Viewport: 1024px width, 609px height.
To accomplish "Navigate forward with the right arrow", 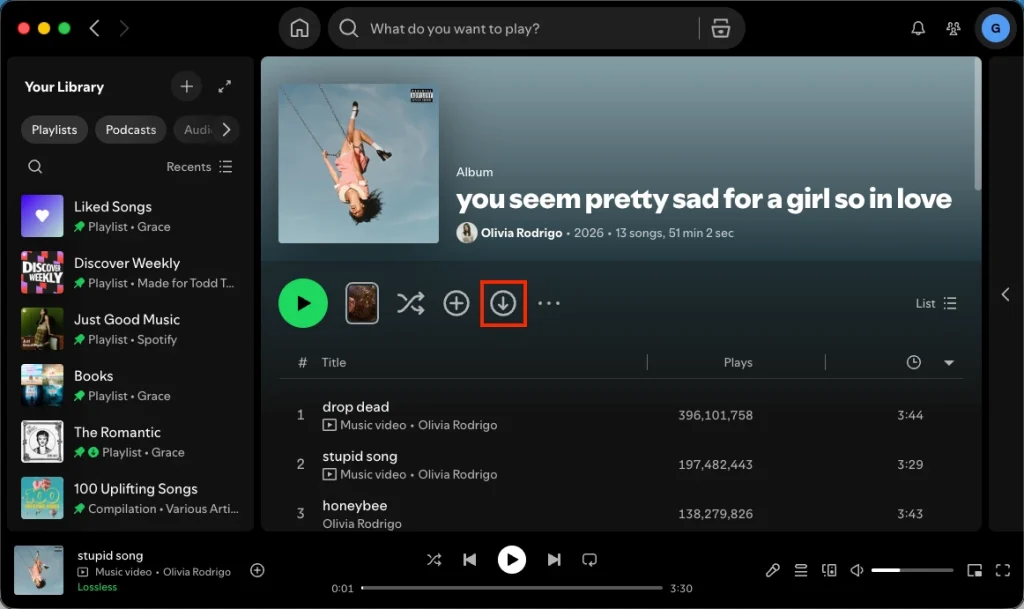I will tap(124, 28).
